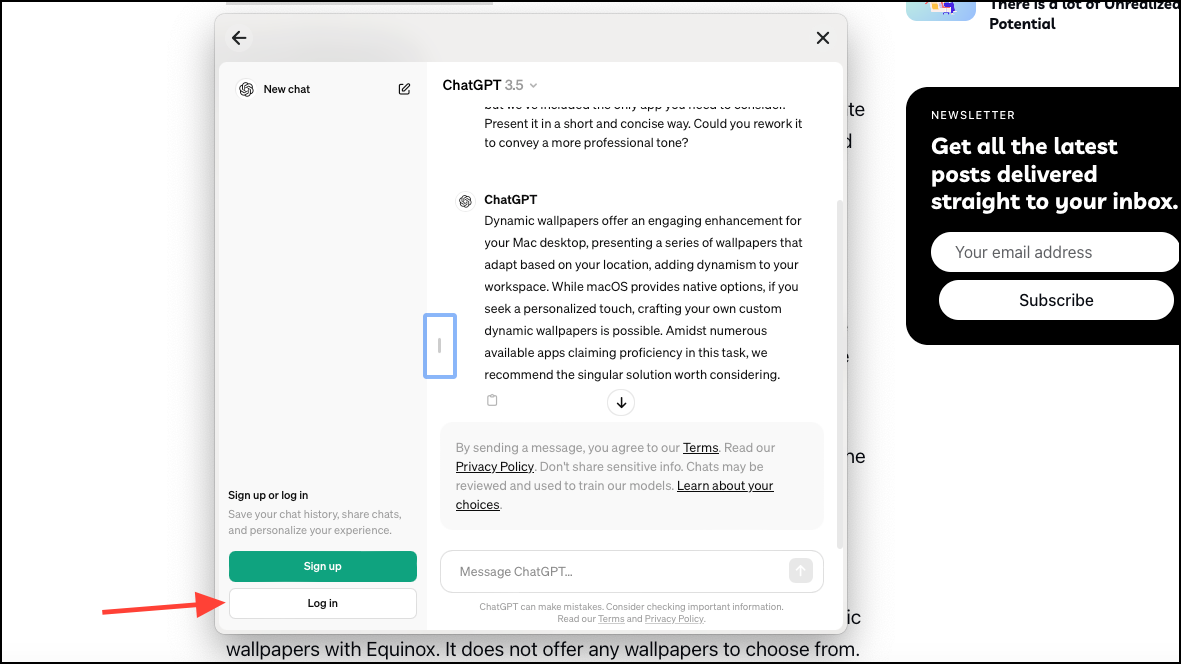This screenshot has height=664, width=1181.
Task: Start a new chat with the compose icon
Action: tap(404, 89)
